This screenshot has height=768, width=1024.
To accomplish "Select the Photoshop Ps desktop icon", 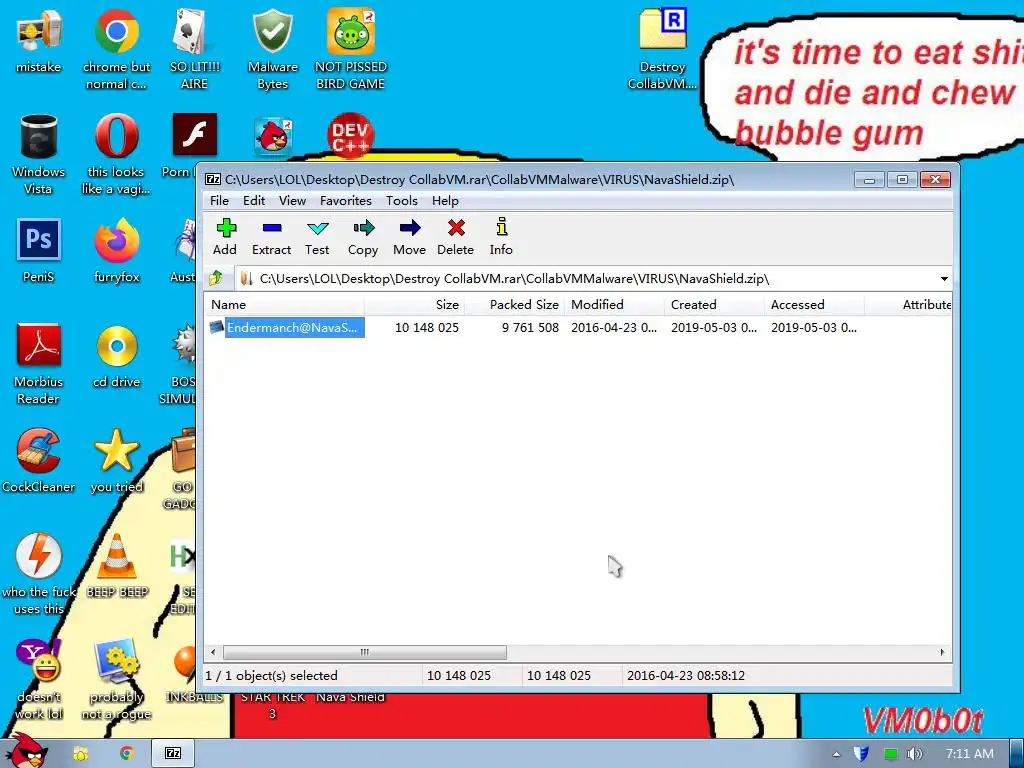I will click(39, 251).
